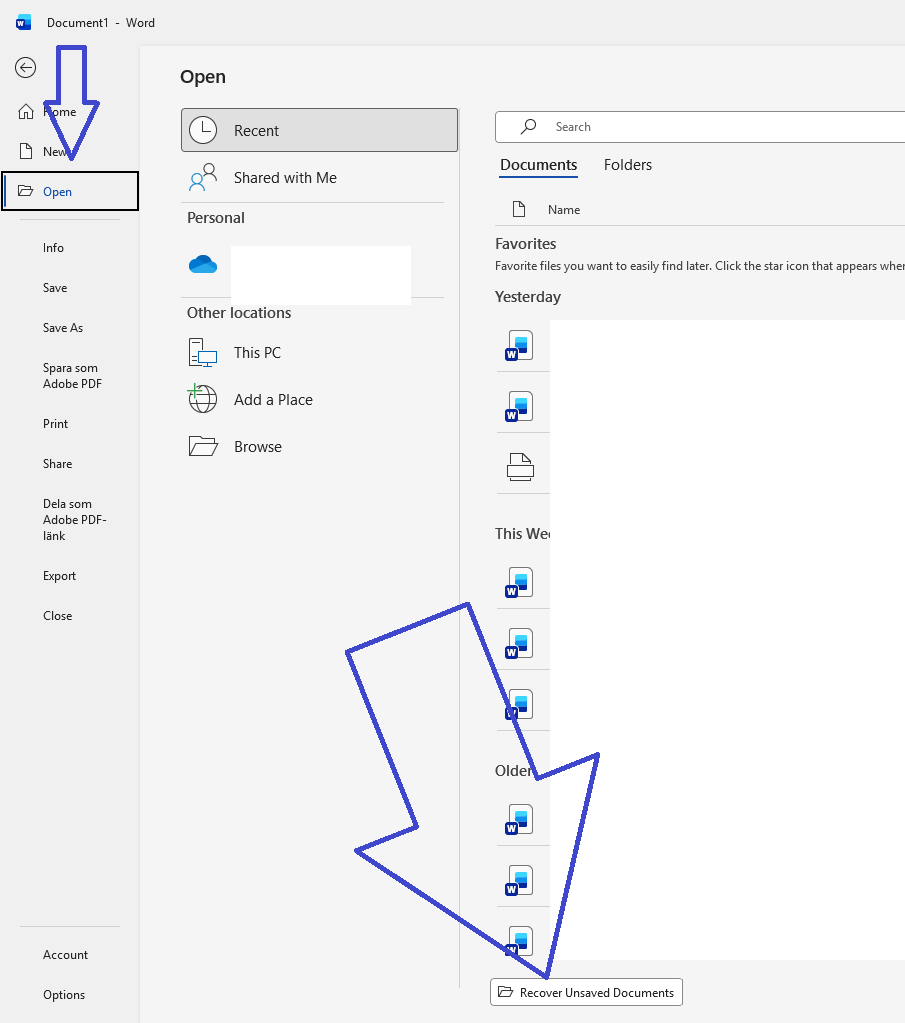Viewport: 905px width, 1023px height.
Task: Click the Shared with Me people icon
Action: coord(203,177)
